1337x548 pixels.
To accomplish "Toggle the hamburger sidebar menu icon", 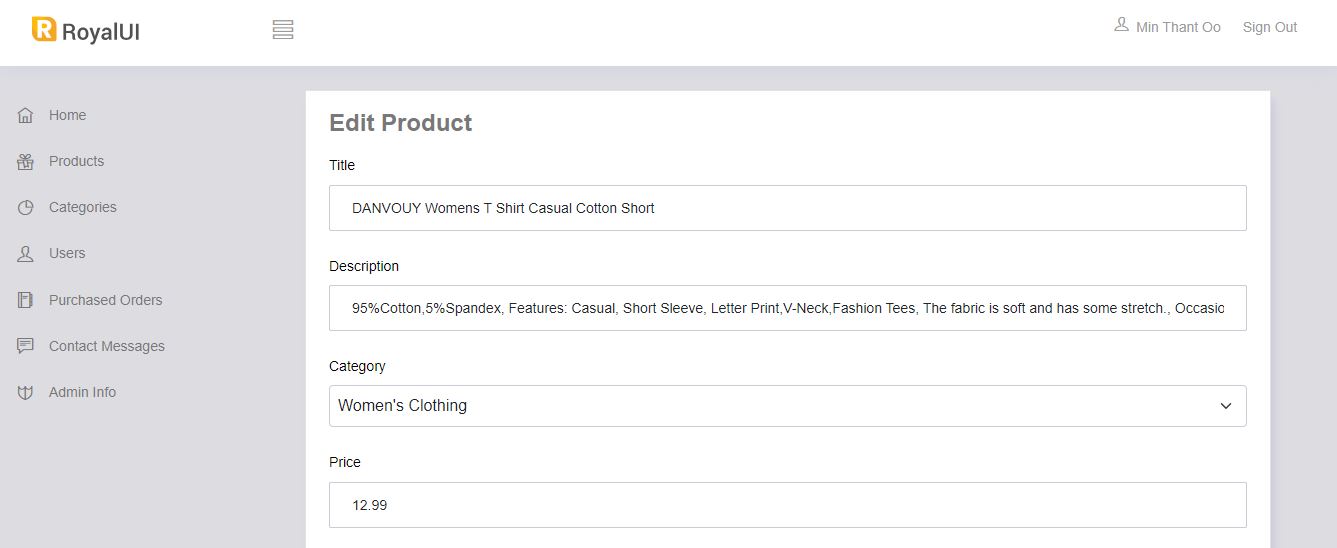I will [x=283, y=30].
